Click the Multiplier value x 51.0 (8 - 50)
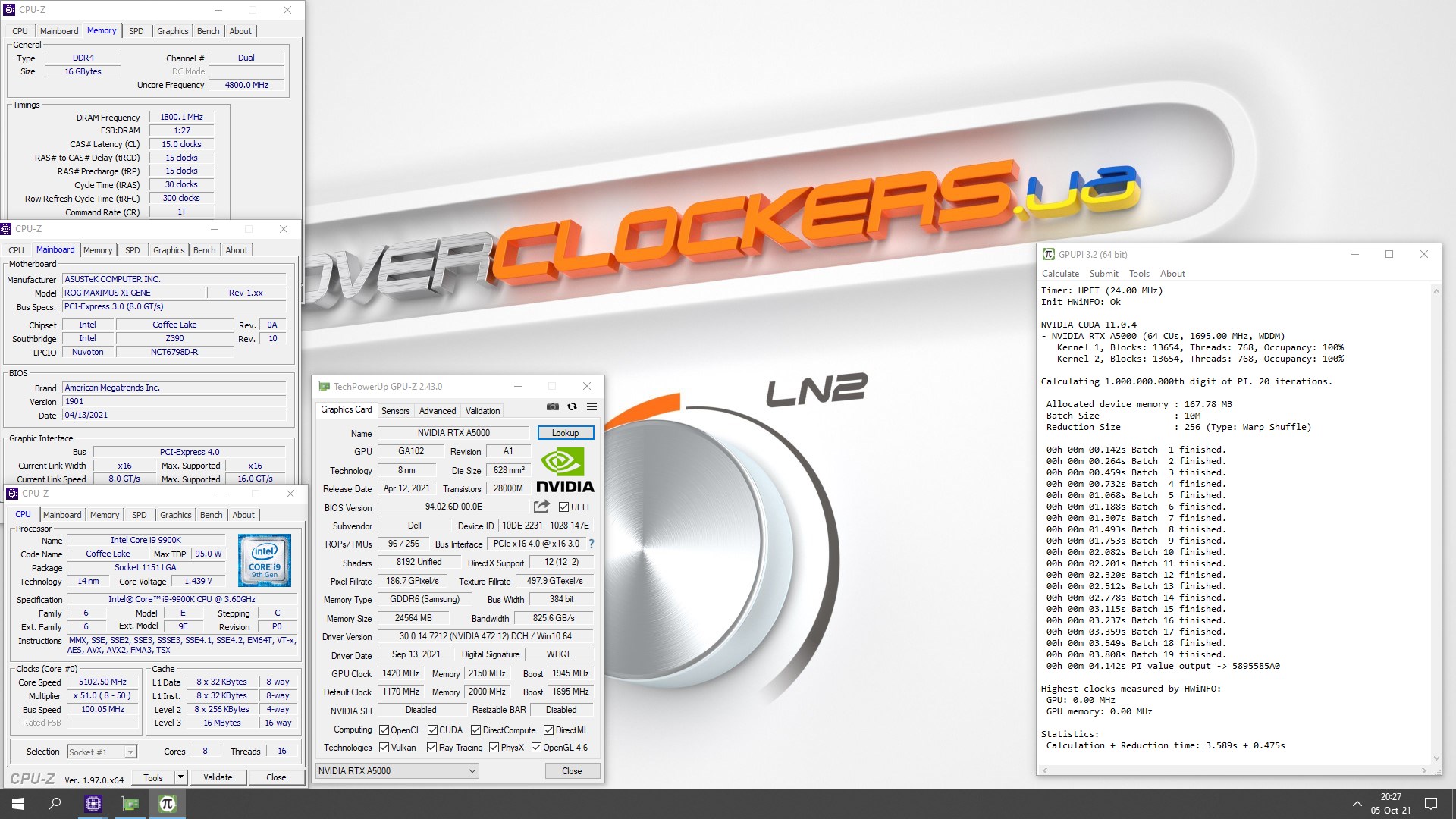The height and width of the screenshot is (819, 1456). tap(102, 696)
